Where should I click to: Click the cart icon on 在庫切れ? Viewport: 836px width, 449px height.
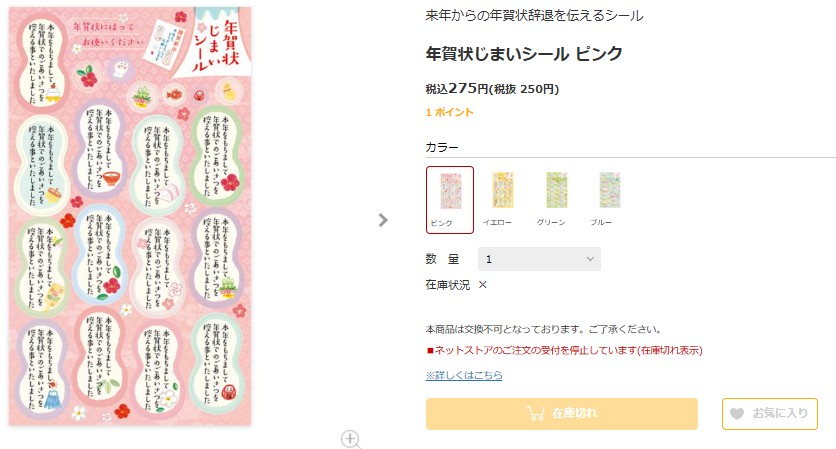click(x=535, y=413)
